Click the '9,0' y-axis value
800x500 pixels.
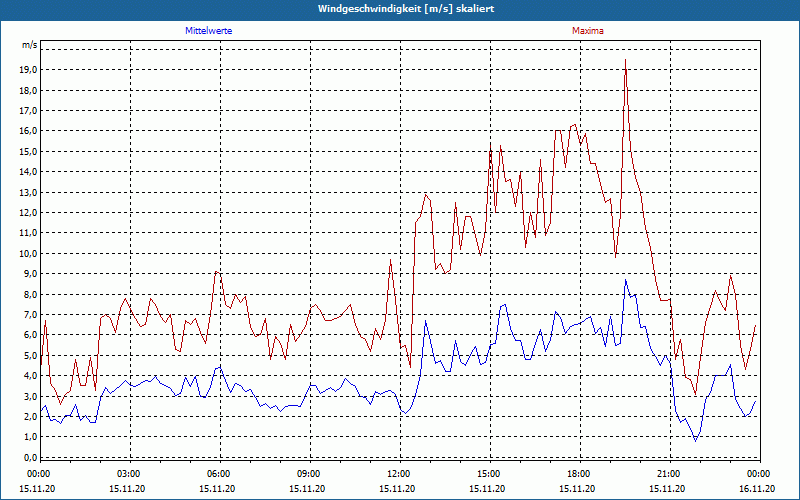(31, 274)
